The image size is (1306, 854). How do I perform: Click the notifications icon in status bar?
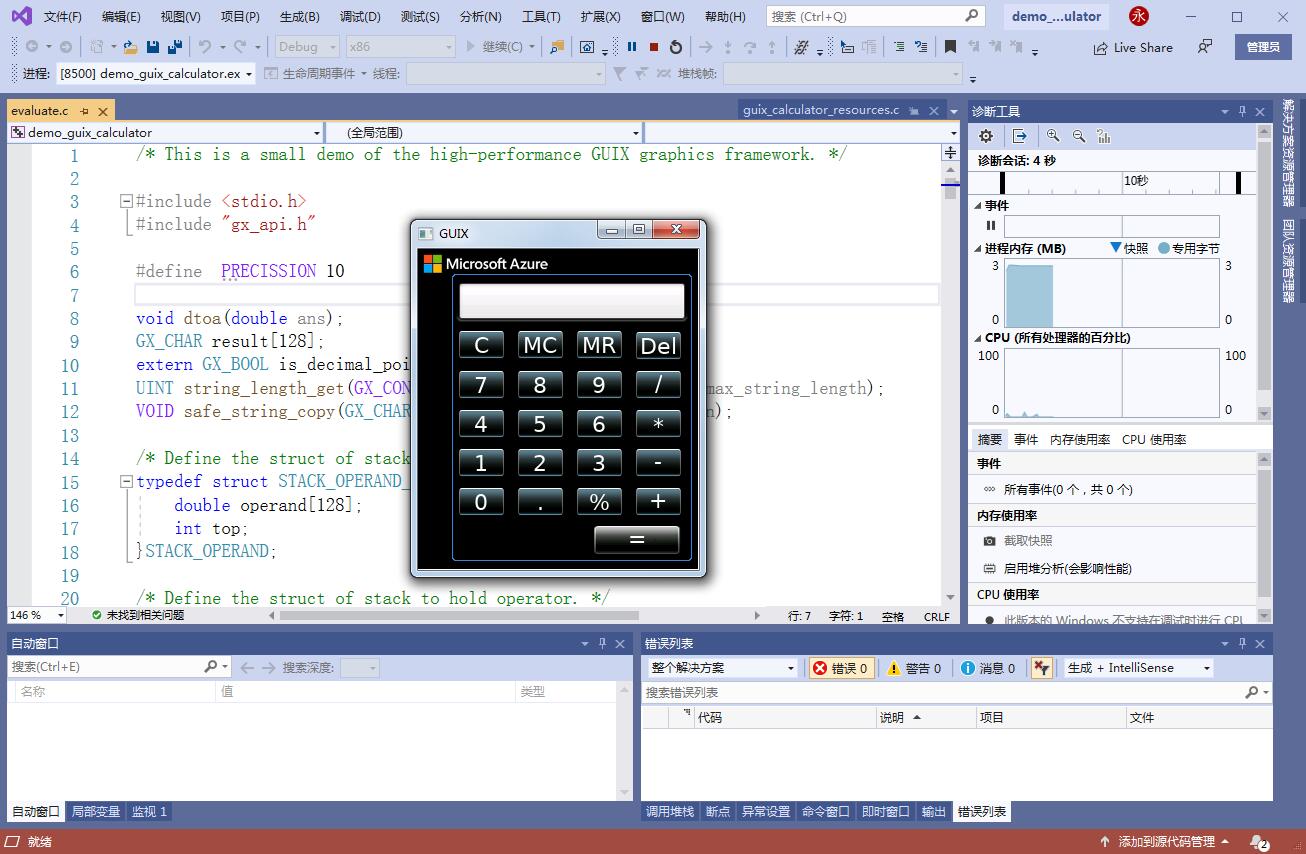[x=1259, y=842]
